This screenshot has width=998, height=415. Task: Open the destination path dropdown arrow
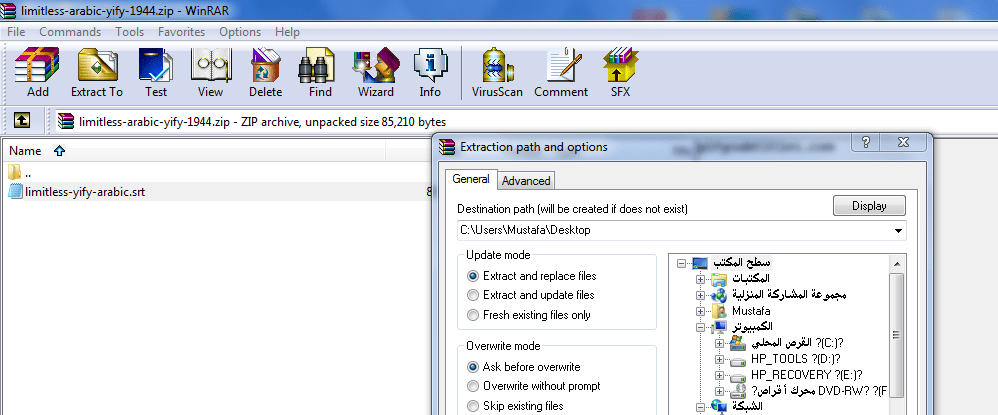898,231
